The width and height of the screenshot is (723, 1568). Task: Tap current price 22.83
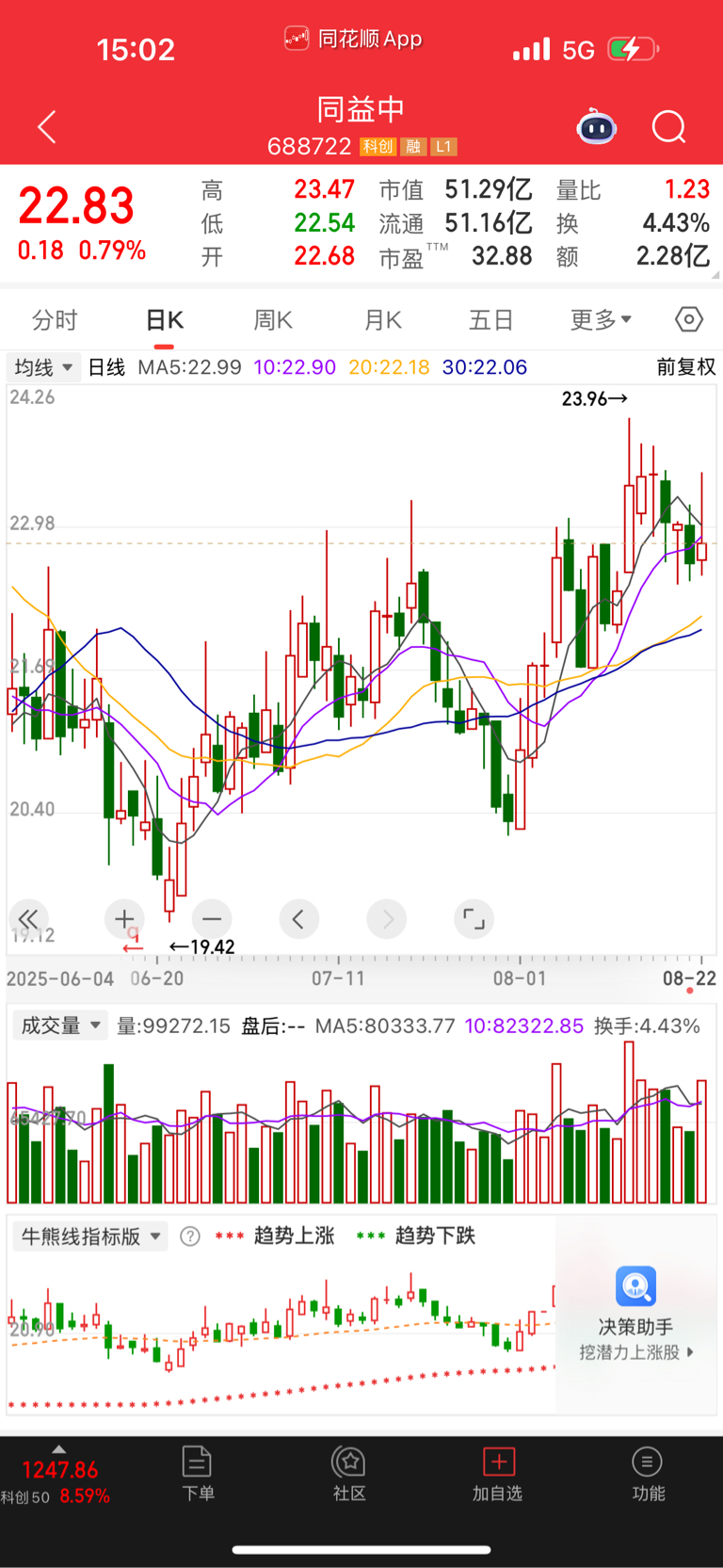[x=76, y=206]
